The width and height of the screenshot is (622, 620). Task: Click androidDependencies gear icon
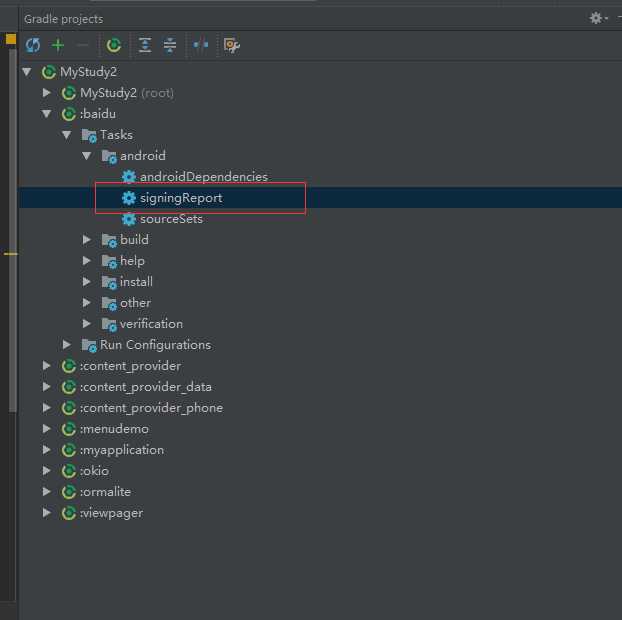tap(129, 177)
